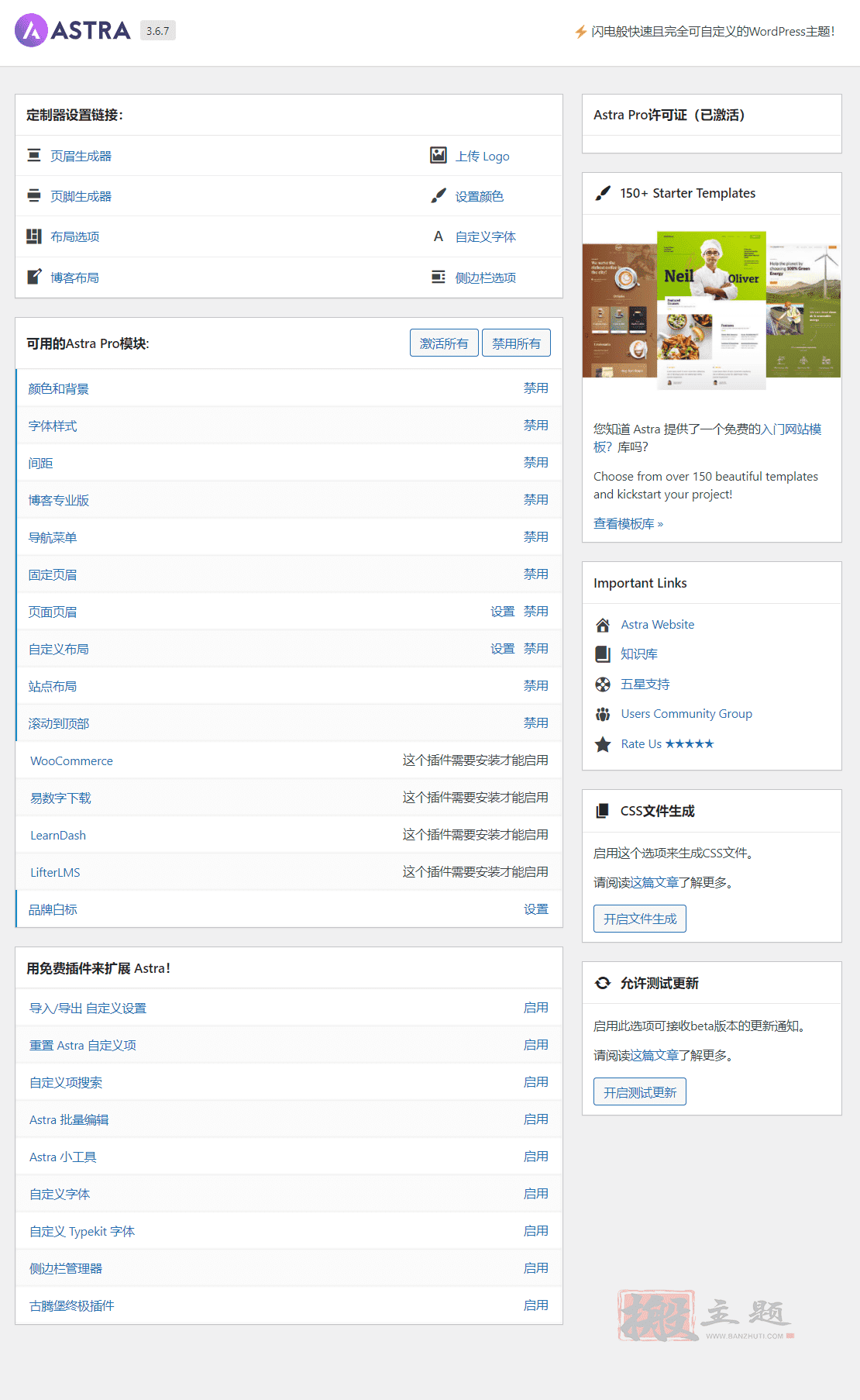Click the footer builder icon
860x1400 pixels.
pyautogui.click(x=33, y=195)
